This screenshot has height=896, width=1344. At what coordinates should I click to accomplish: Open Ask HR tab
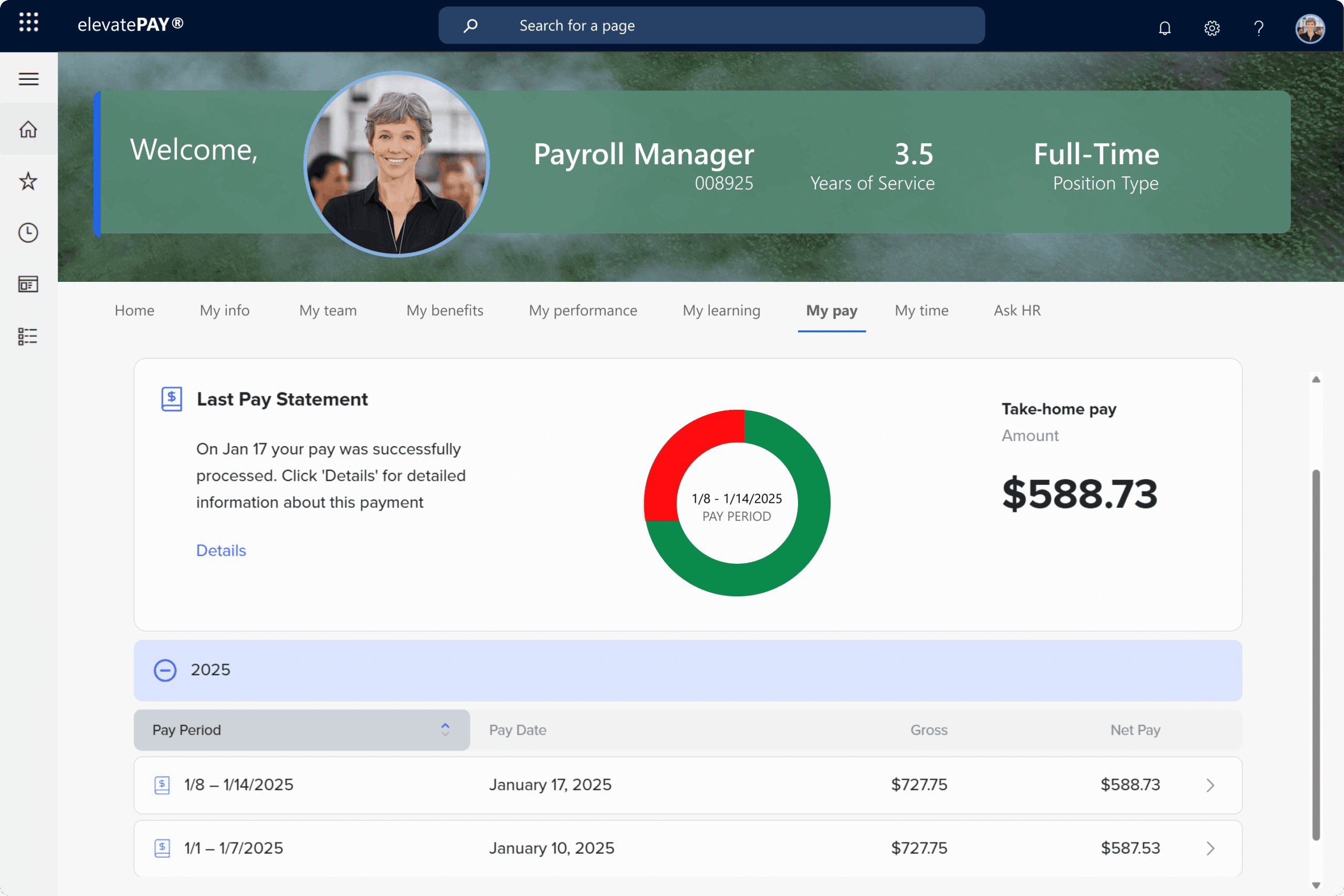tap(1017, 310)
